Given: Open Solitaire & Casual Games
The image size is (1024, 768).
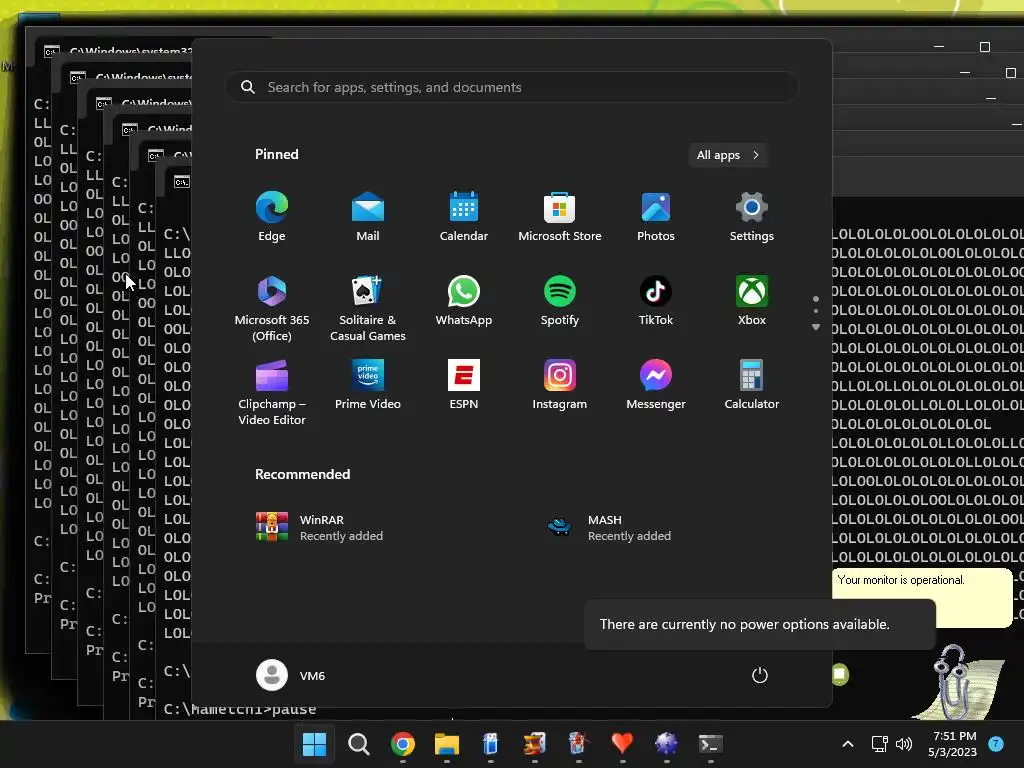Looking at the screenshot, I should click(368, 308).
